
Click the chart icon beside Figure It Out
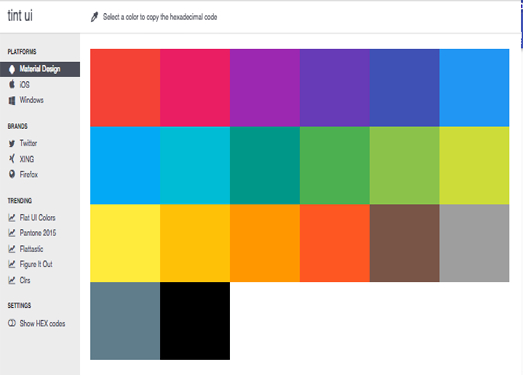pyautogui.click(x=12, y=264)
